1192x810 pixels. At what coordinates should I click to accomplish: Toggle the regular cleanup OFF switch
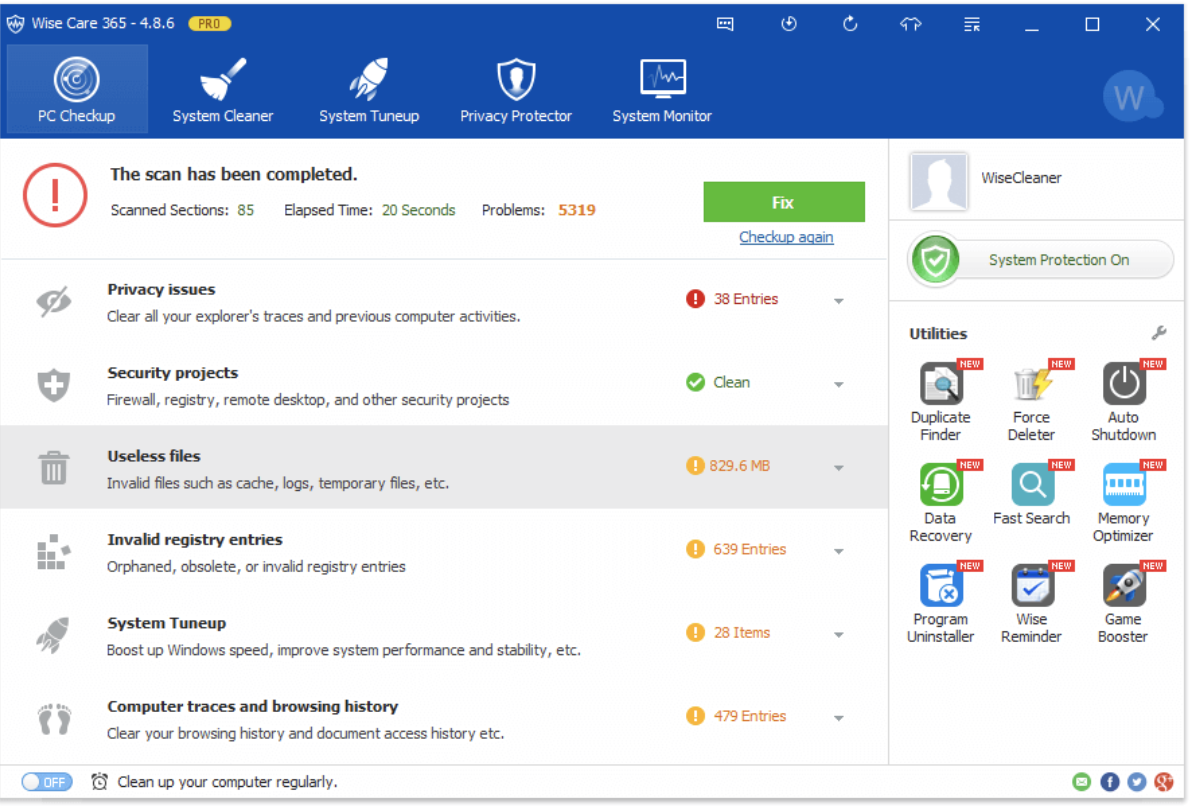point(47,782)
